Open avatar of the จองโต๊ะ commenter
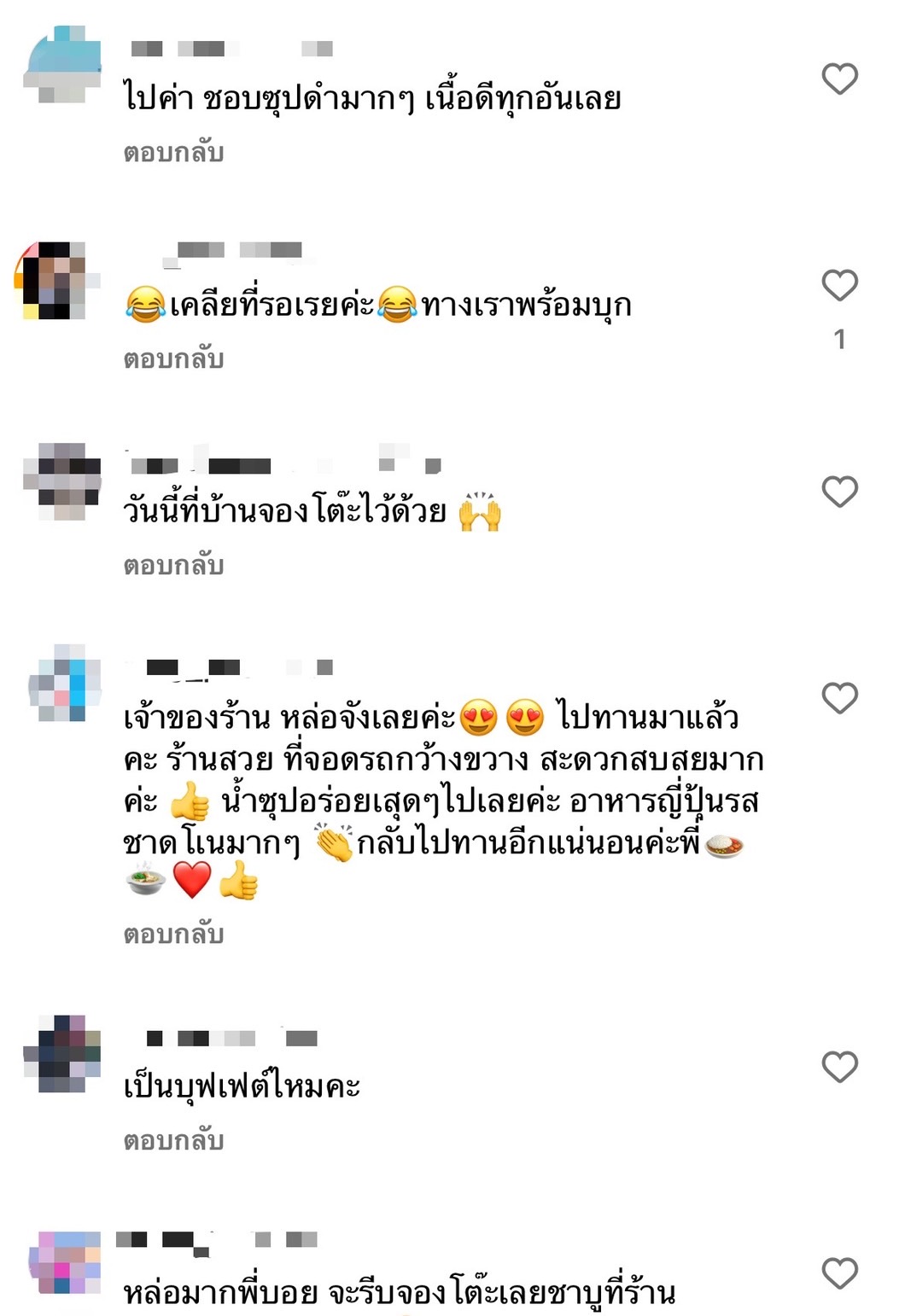This screenshot has height=1316, width=905. click(62, 482)
